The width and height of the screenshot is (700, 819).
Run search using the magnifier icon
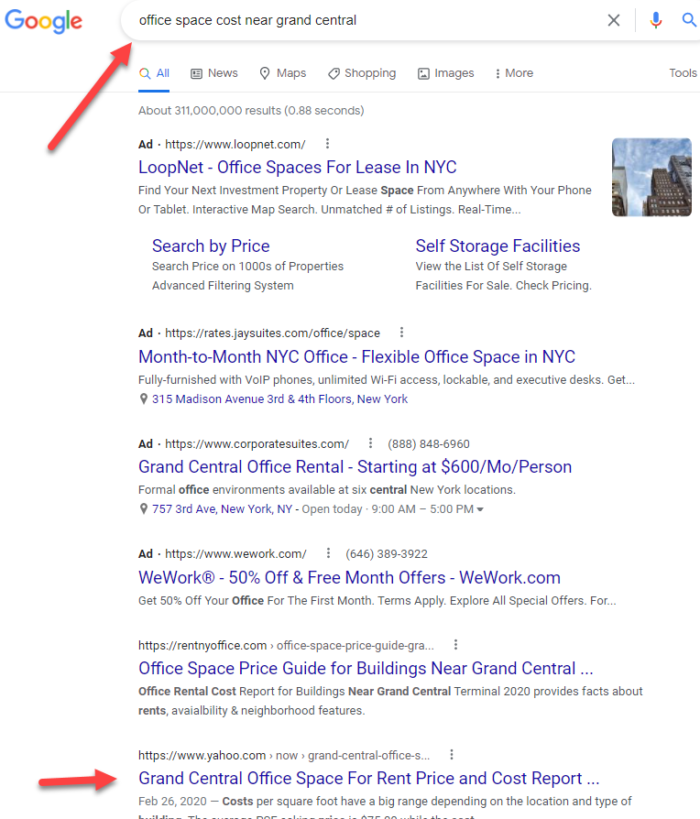690,20
